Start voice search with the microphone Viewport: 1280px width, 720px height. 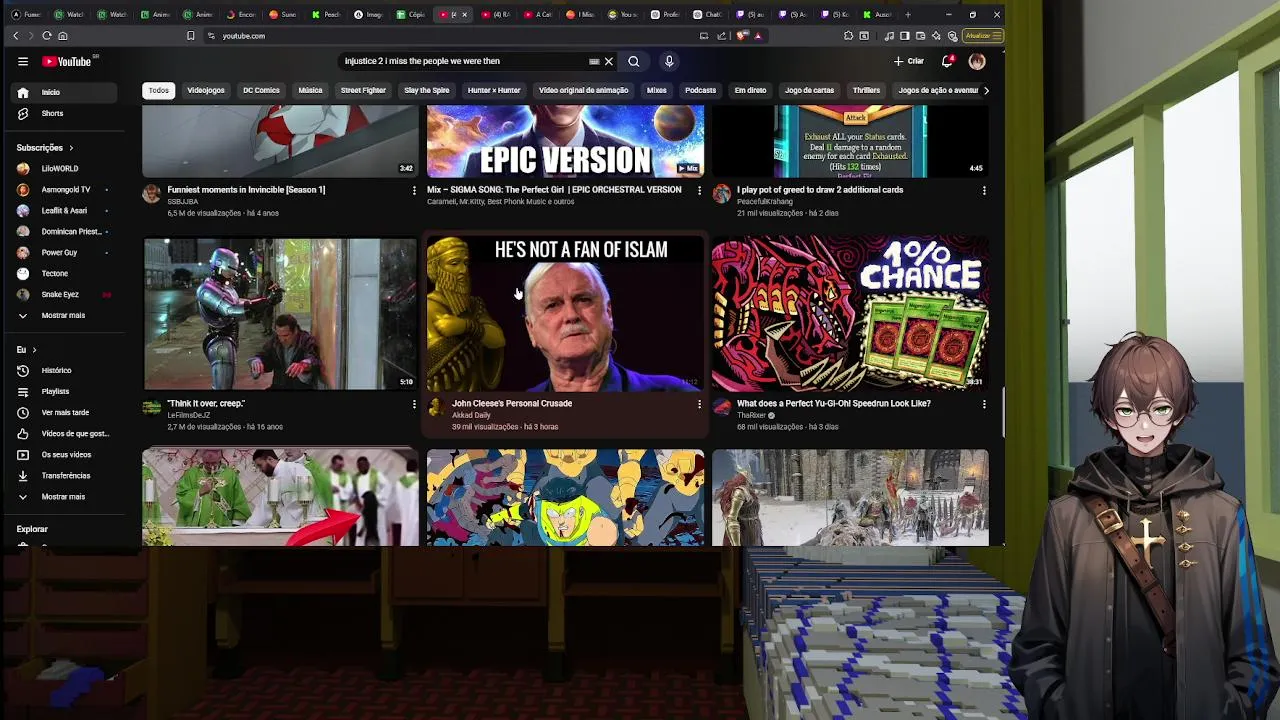(x=669, y=62)
